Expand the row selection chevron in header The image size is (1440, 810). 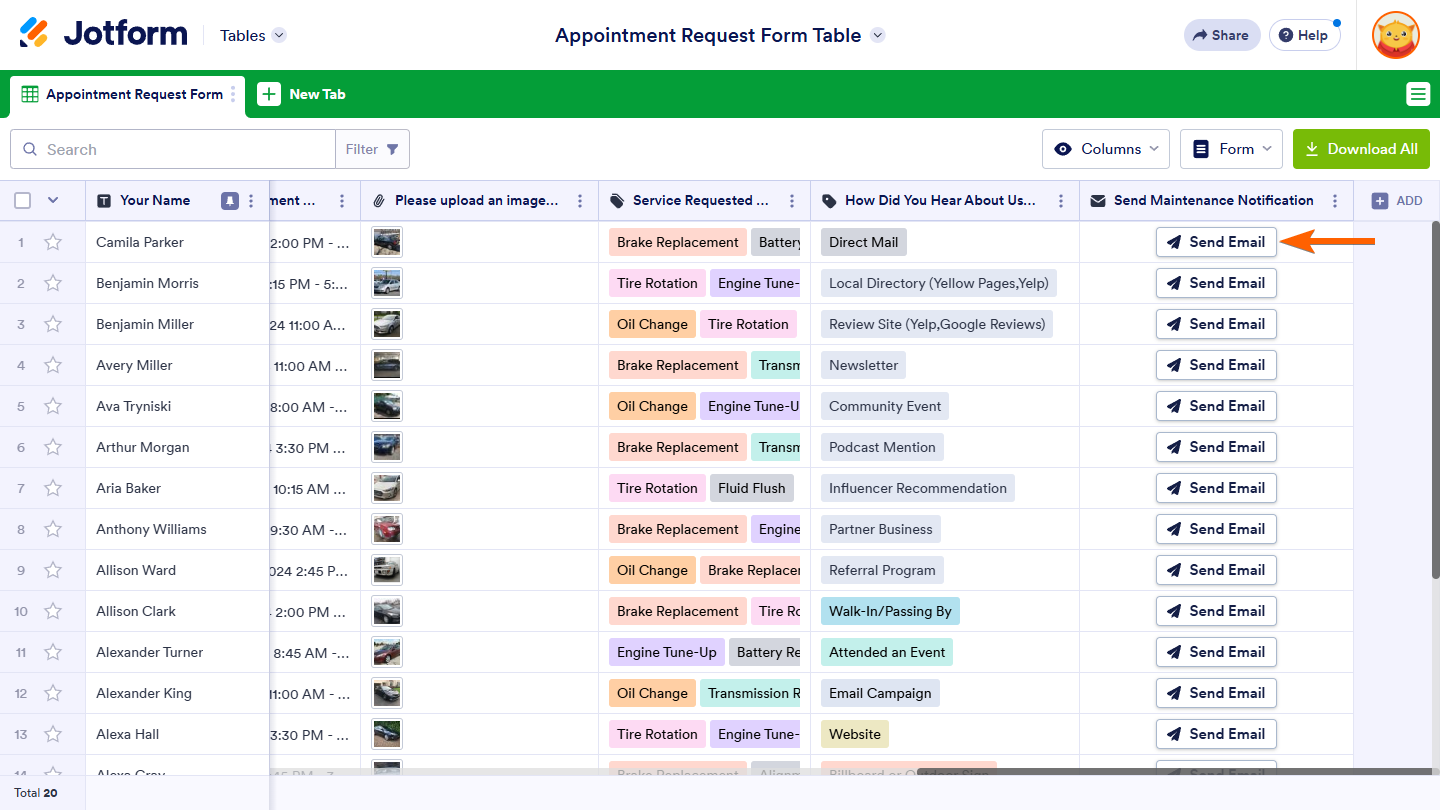[53, 200]
